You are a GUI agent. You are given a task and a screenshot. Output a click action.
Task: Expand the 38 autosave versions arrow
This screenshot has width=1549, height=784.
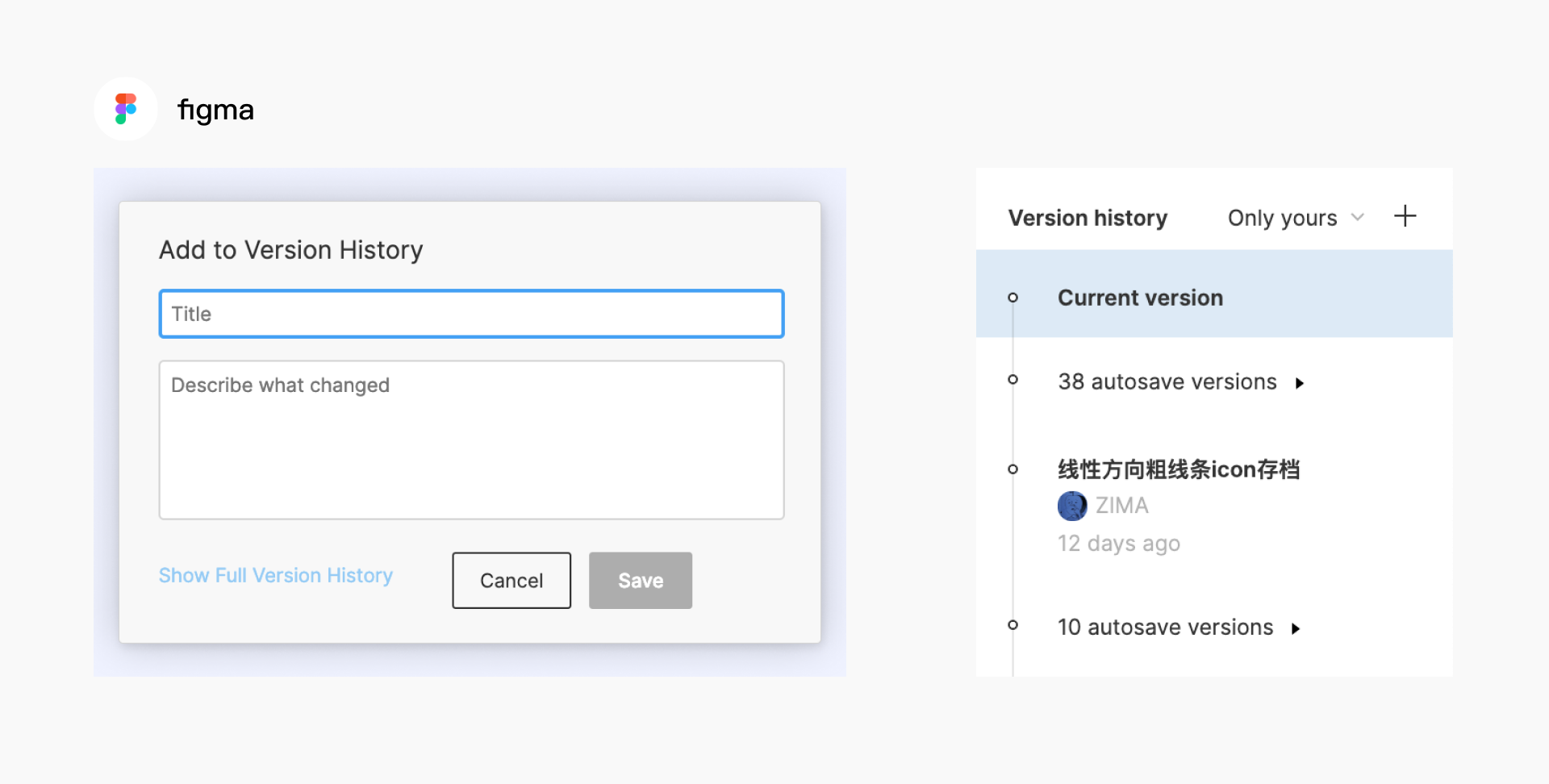[1300, 383]
